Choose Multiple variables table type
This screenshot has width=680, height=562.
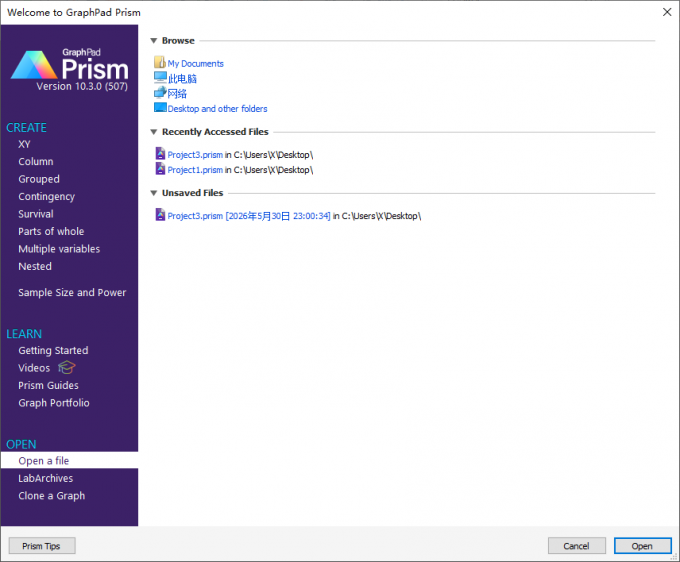[x=59, y=249]
